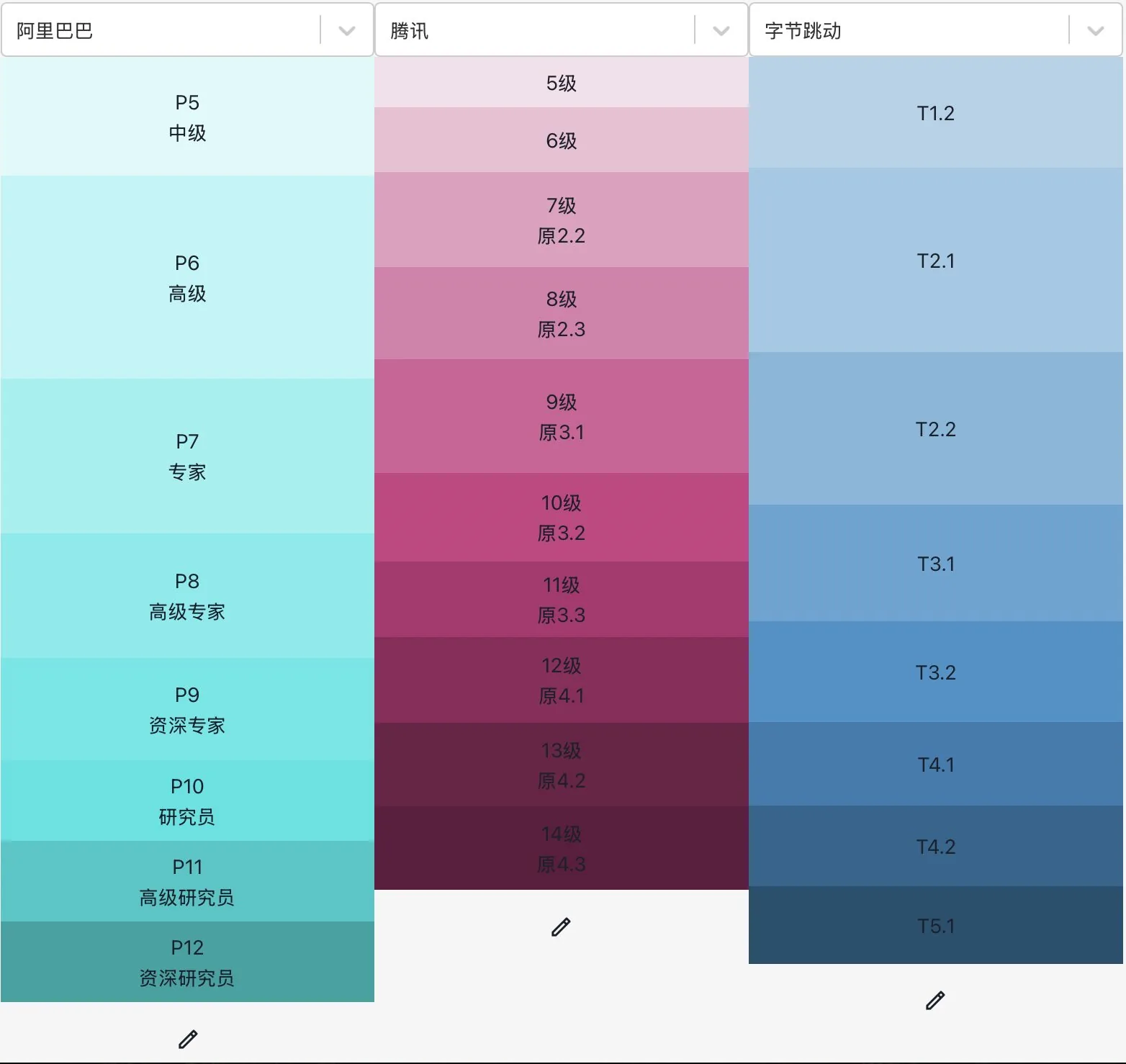
Task: Click the 12级 原4.1 level block
Action: [562, 680]
